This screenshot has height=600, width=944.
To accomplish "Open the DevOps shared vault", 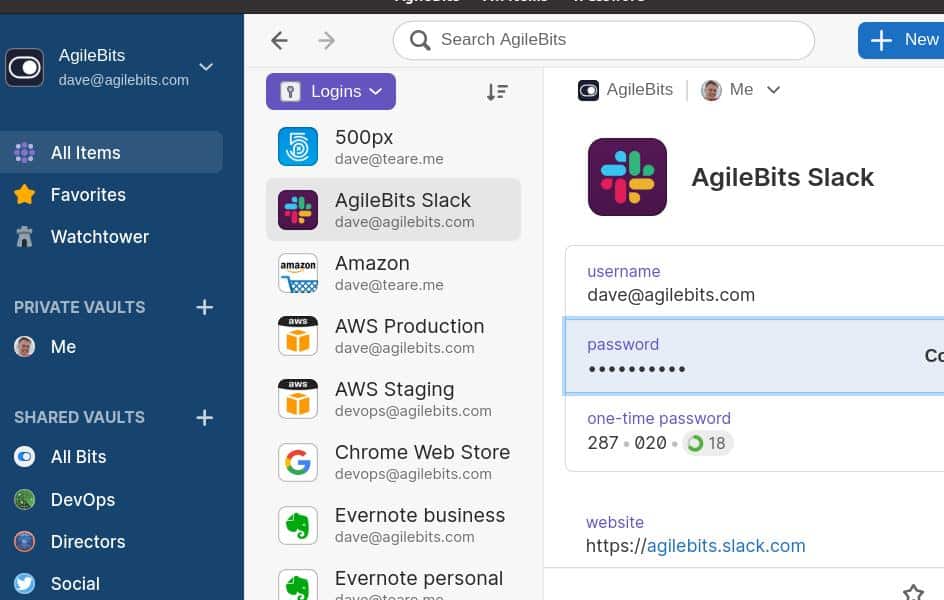I will (64, 499).
